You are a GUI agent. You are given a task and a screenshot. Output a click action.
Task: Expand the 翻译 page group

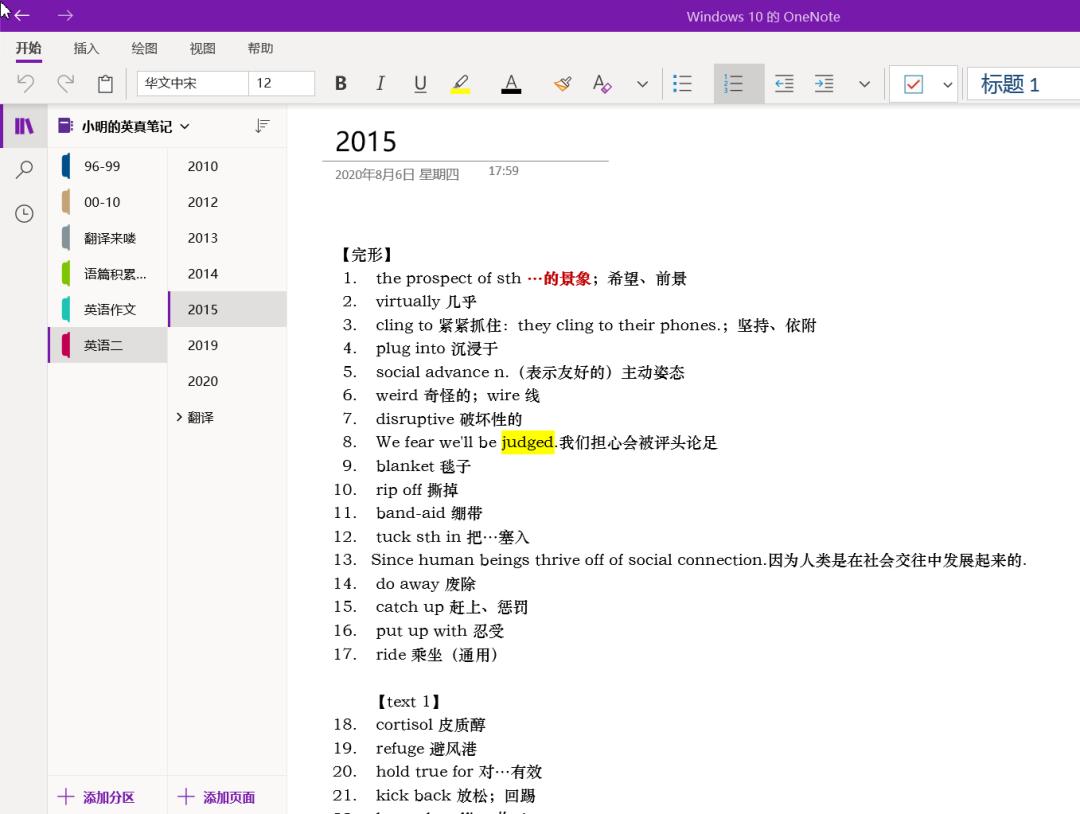[180, 417]
